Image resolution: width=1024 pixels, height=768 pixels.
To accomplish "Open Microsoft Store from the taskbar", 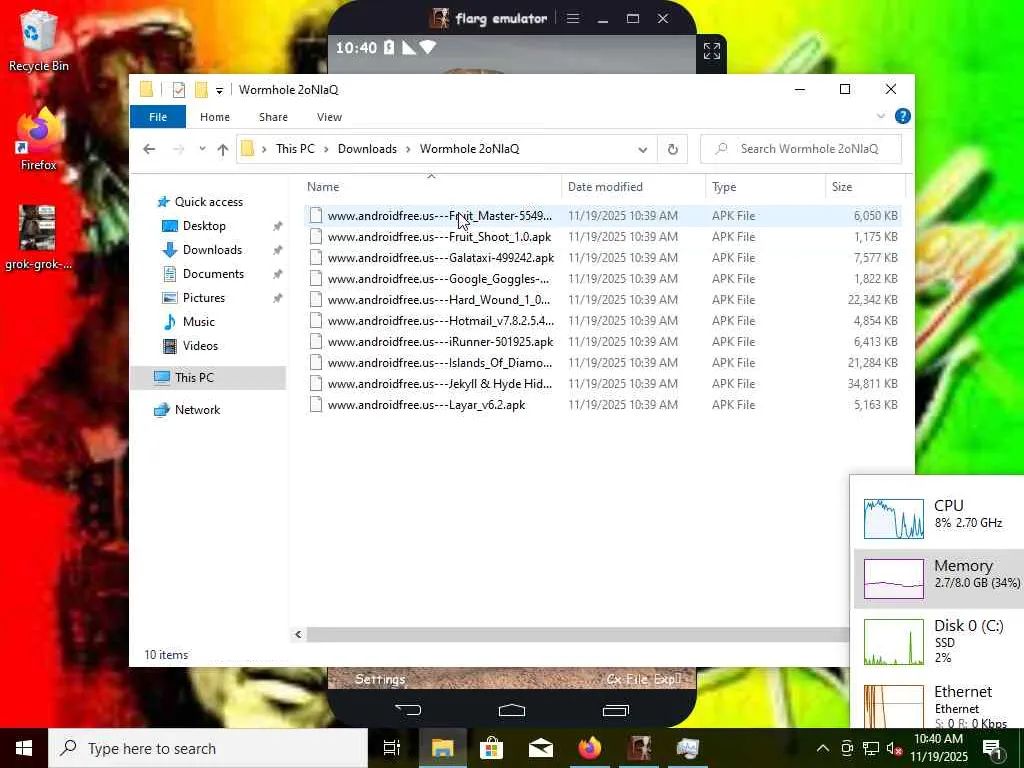I will [491, 748].
